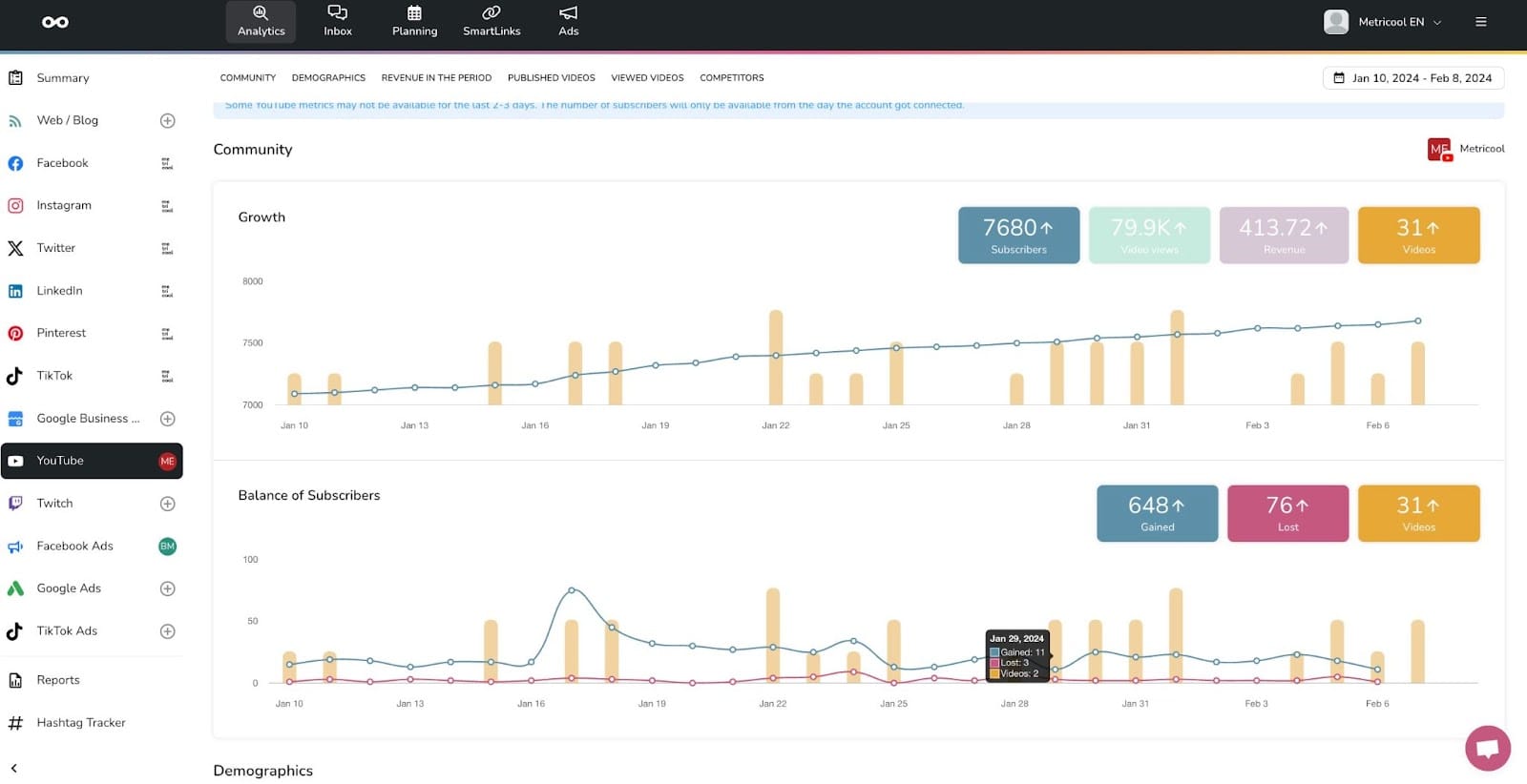Open the date range picker

1412,78
